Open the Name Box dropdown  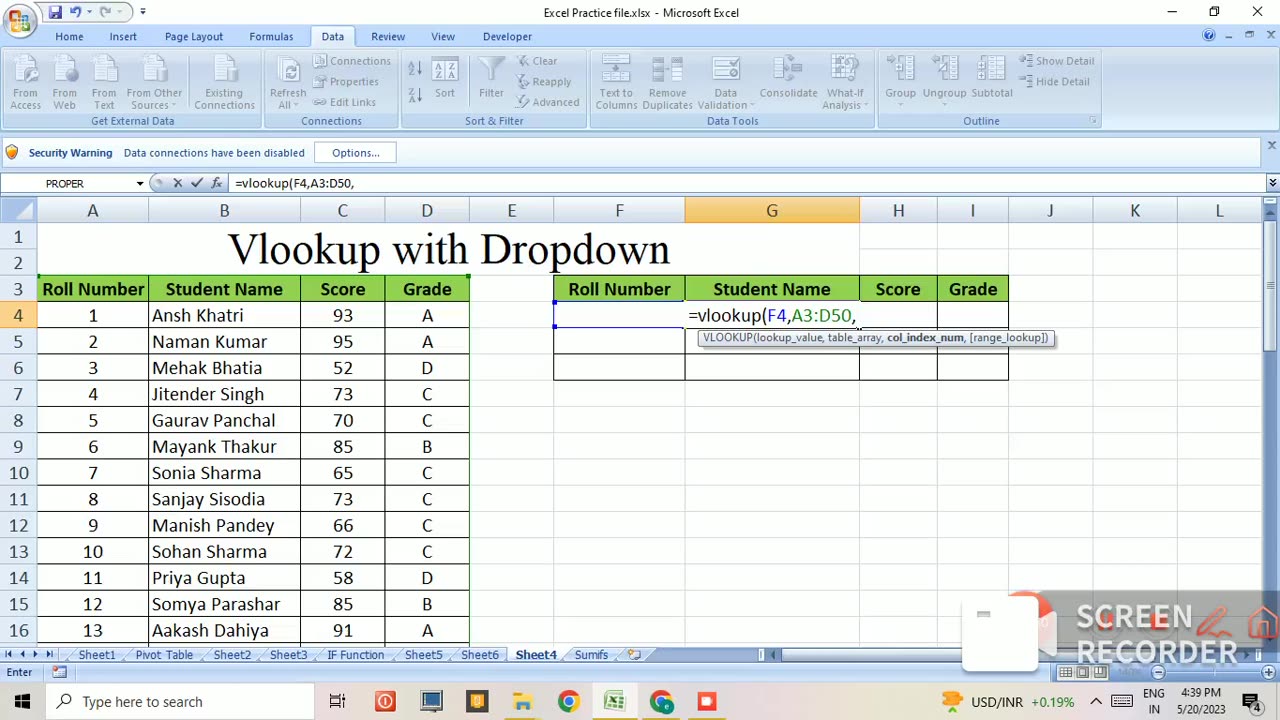(140, 184)
